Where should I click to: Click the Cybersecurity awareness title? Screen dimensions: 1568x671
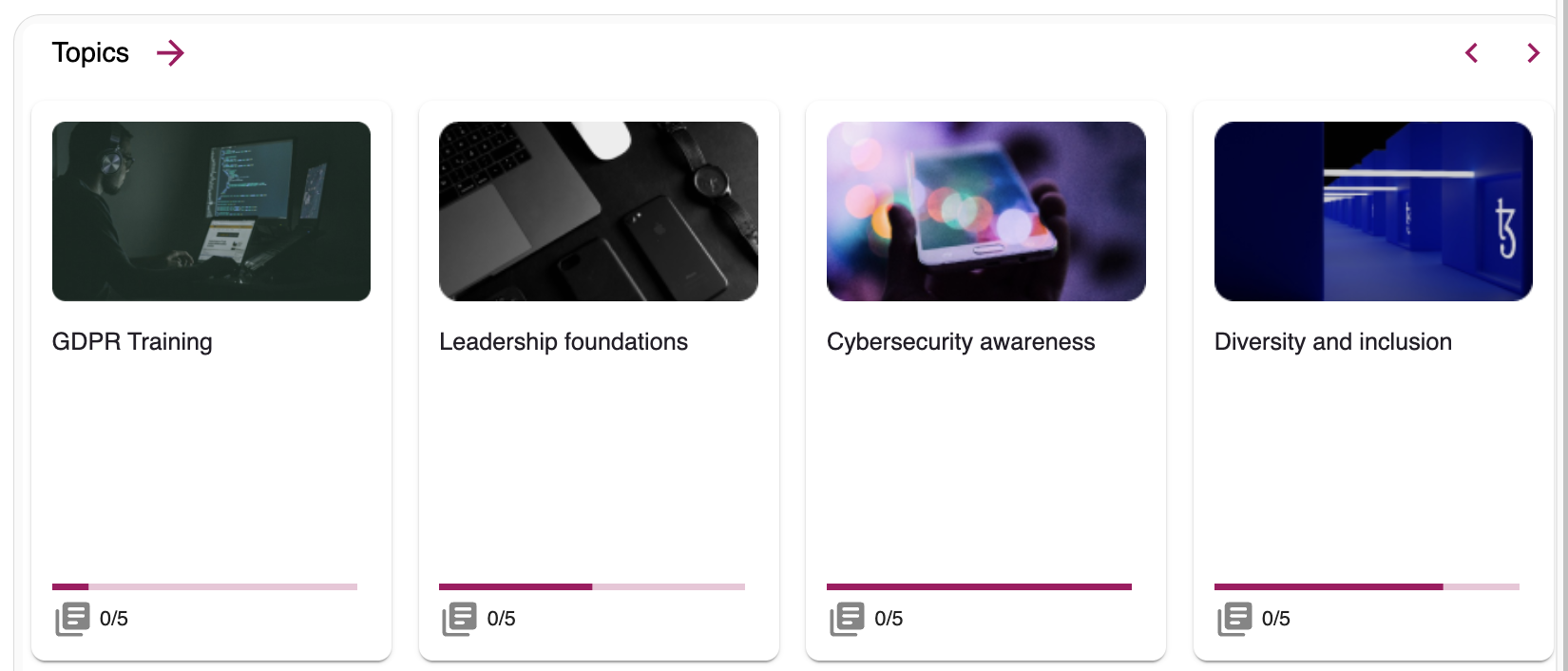[x=961, y=342]
